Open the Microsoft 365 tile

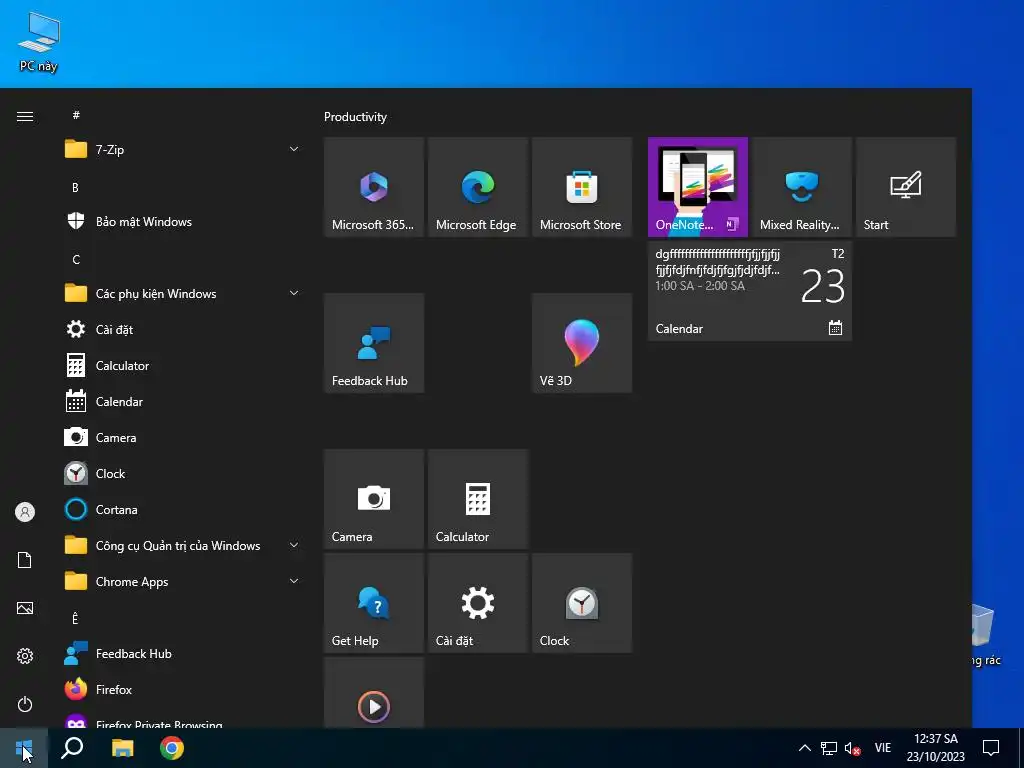374,187
